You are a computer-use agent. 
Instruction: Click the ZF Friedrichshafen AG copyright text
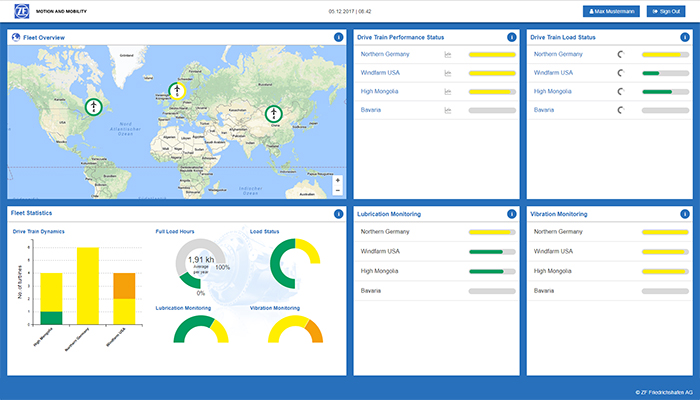tap(664, 392)
